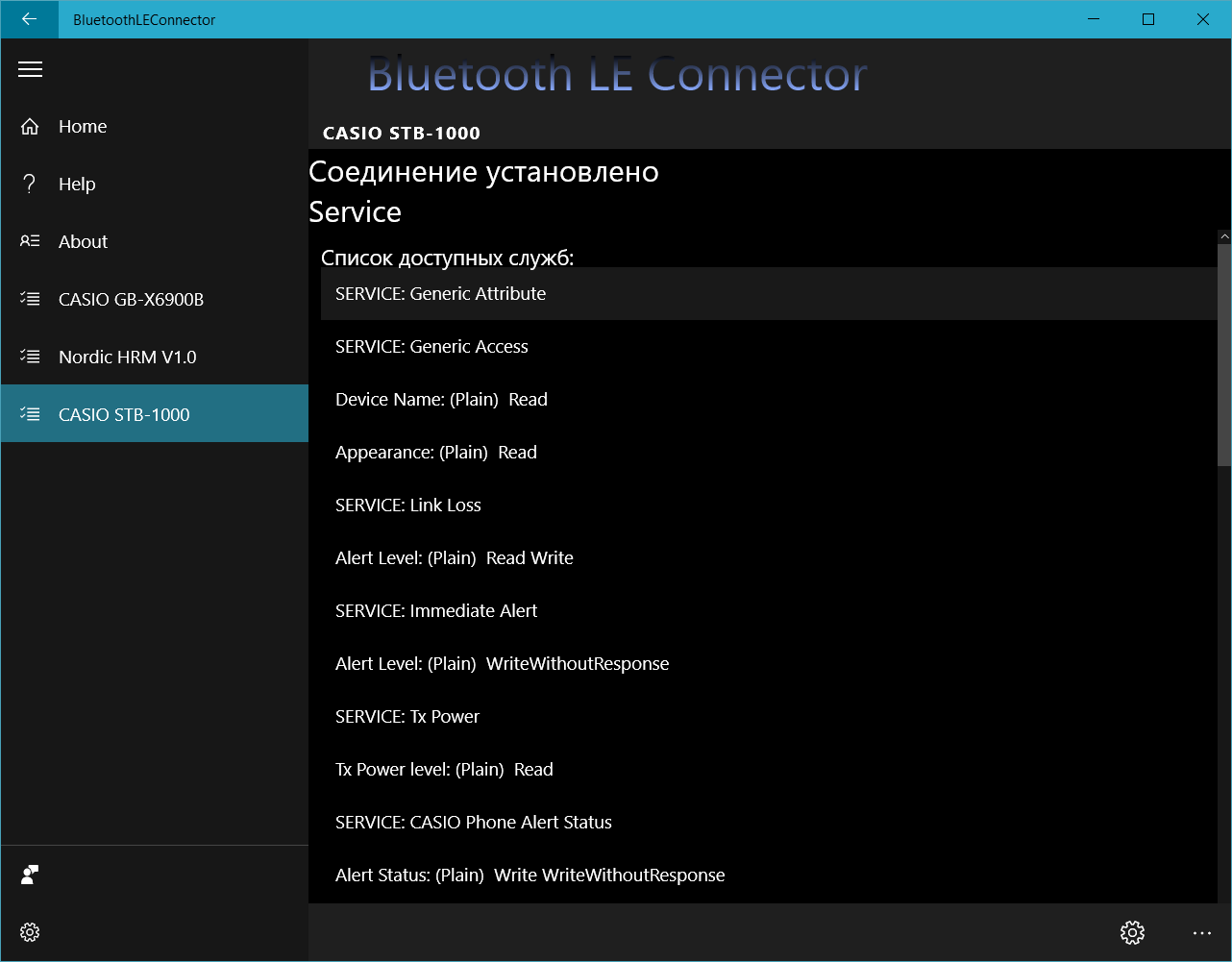Click the Home house icon
This screenshot has width=1232, height=962.
[x=30, y=126]
